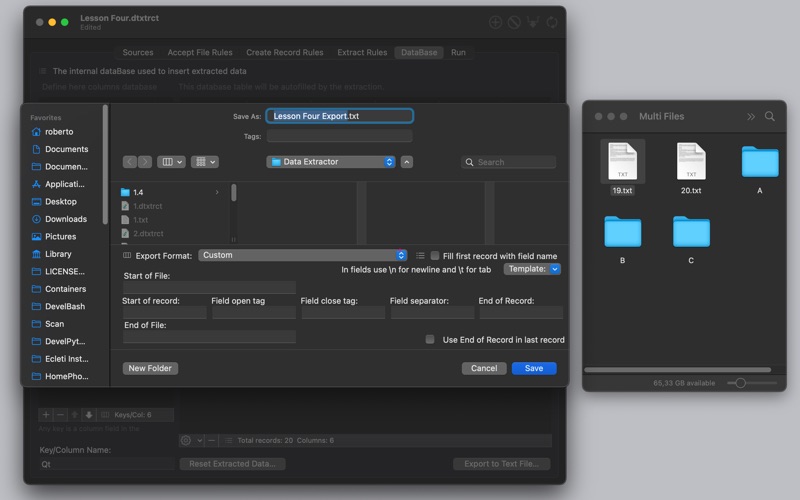Click the Finder search magnifier in Multi Files
The image size is (800, 500).
770,117
